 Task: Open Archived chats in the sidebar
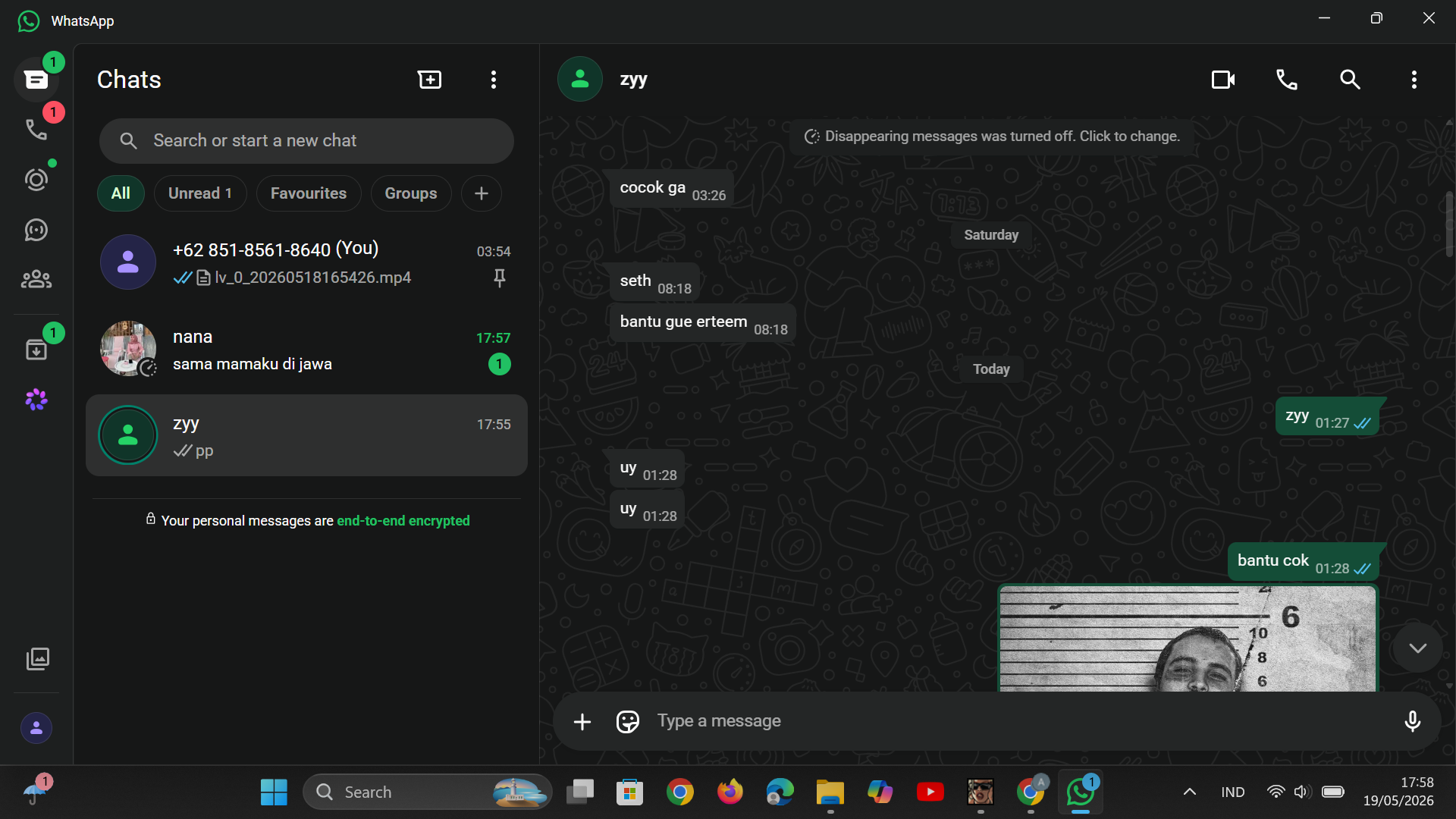point(36,350)
